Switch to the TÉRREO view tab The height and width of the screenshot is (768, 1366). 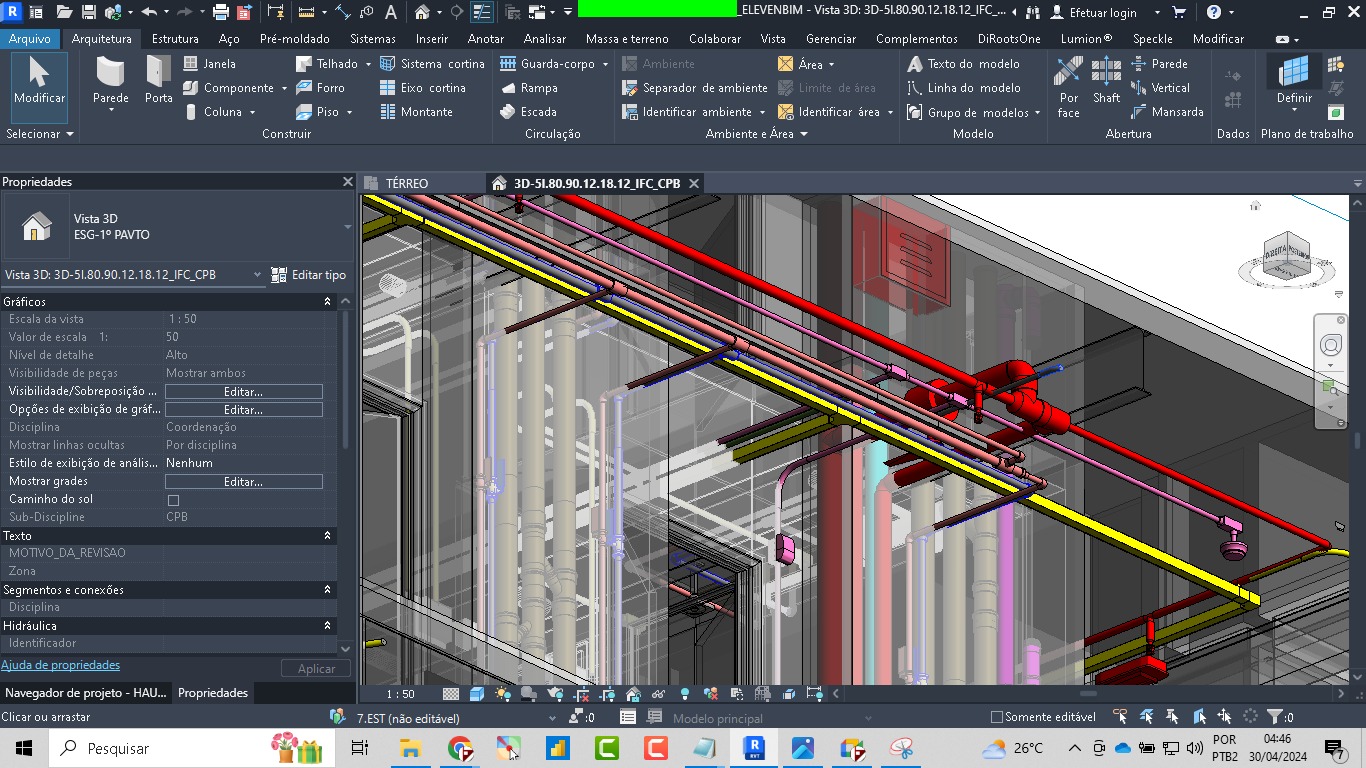click(406, 184)
